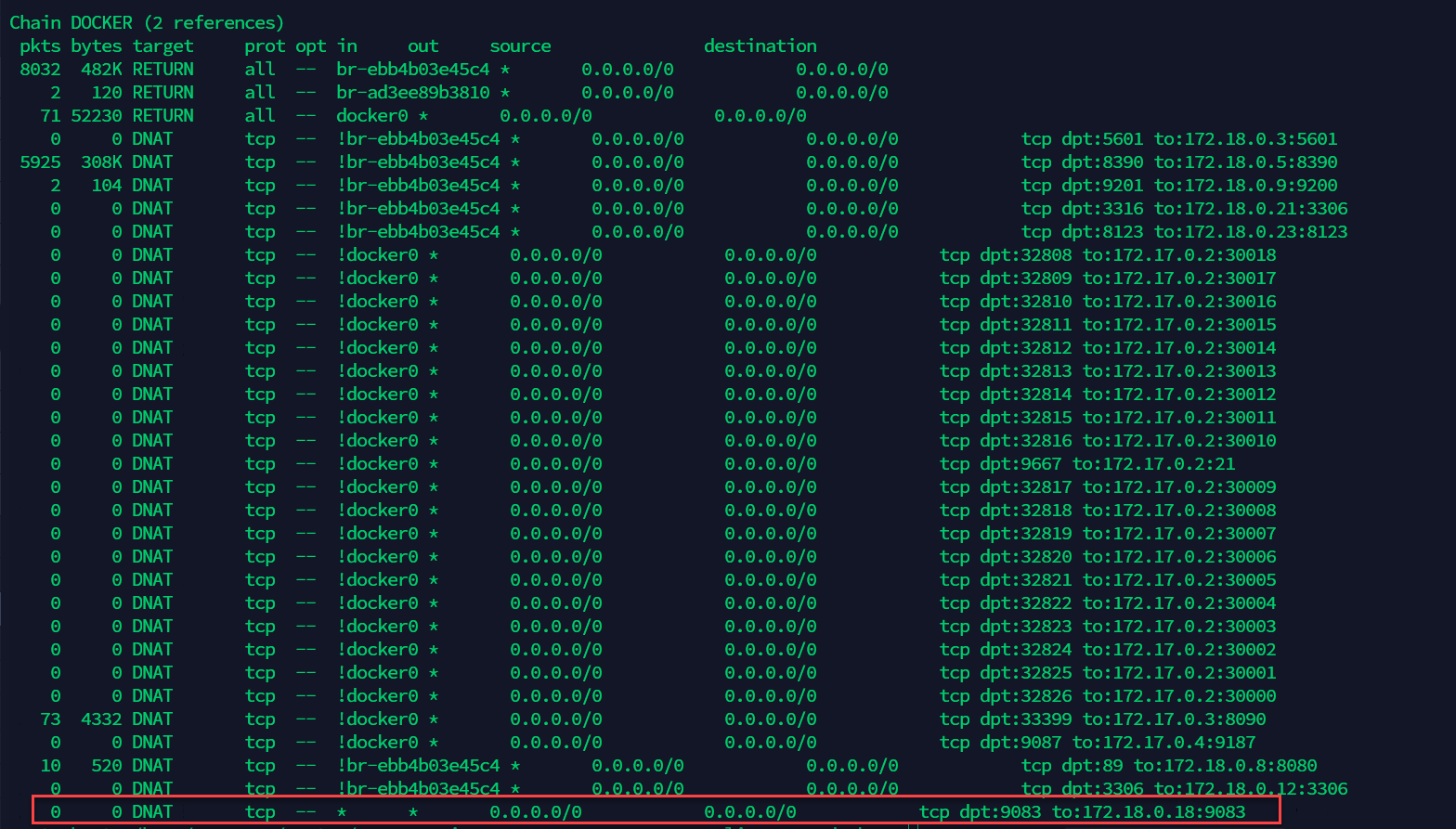Click 'tcp dpt:32811 to:172.17.0.2:30015' text
The image size is (1456, 829).
1108,324
